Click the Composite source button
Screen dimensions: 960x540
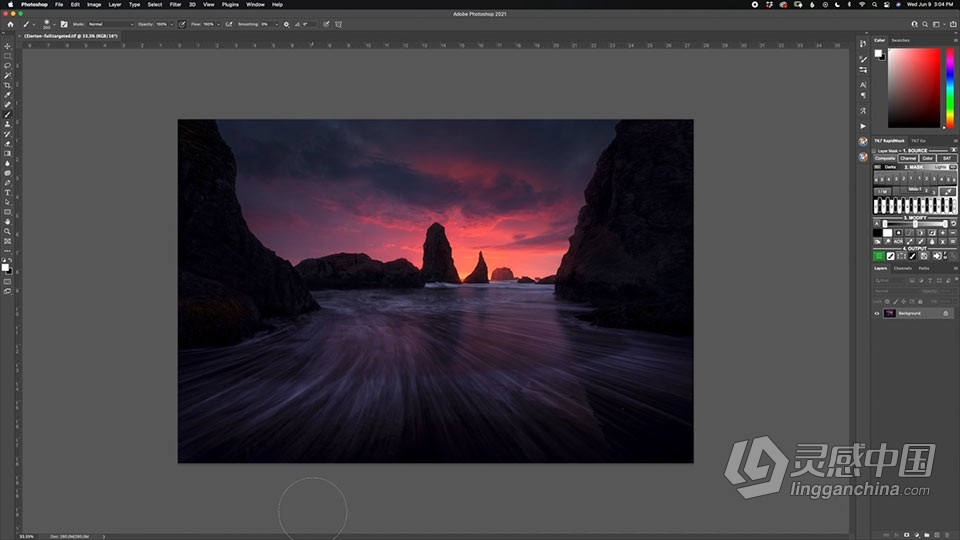[x=885, y=158]
